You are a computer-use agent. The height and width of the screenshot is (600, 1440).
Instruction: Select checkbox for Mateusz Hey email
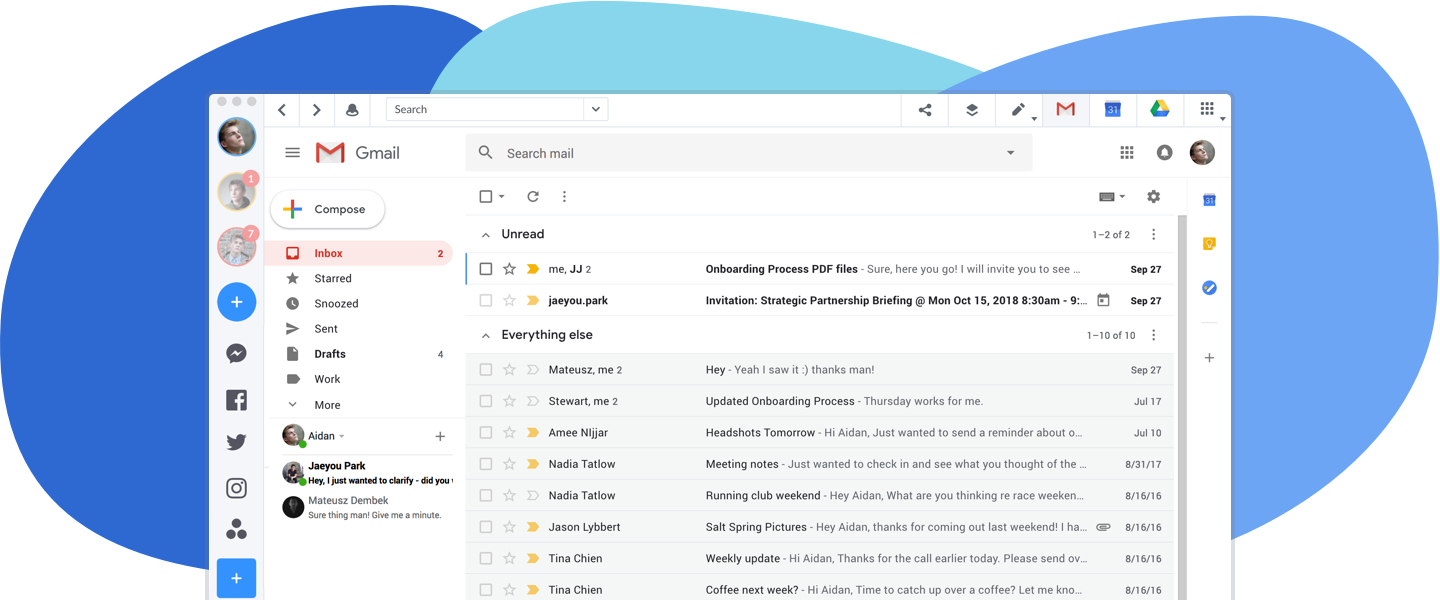coord(486,370)
